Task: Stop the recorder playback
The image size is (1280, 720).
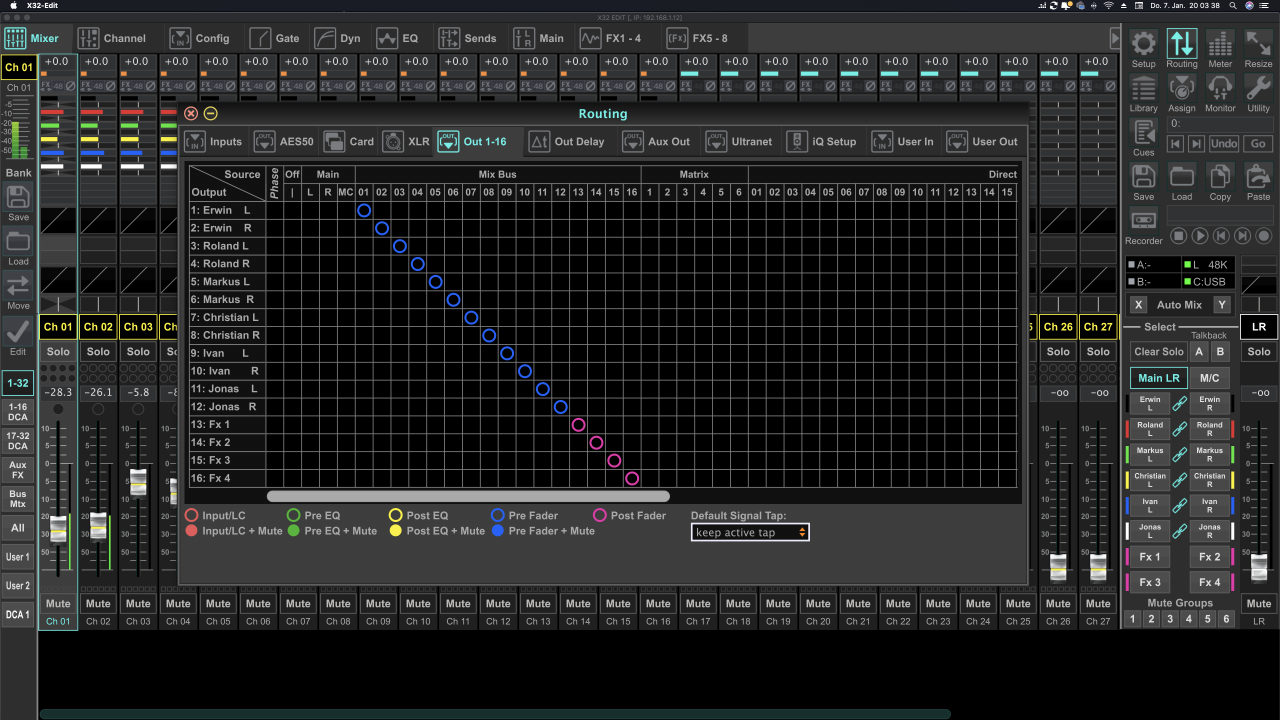Action: pyautogui.click(x=1179, y=236)
